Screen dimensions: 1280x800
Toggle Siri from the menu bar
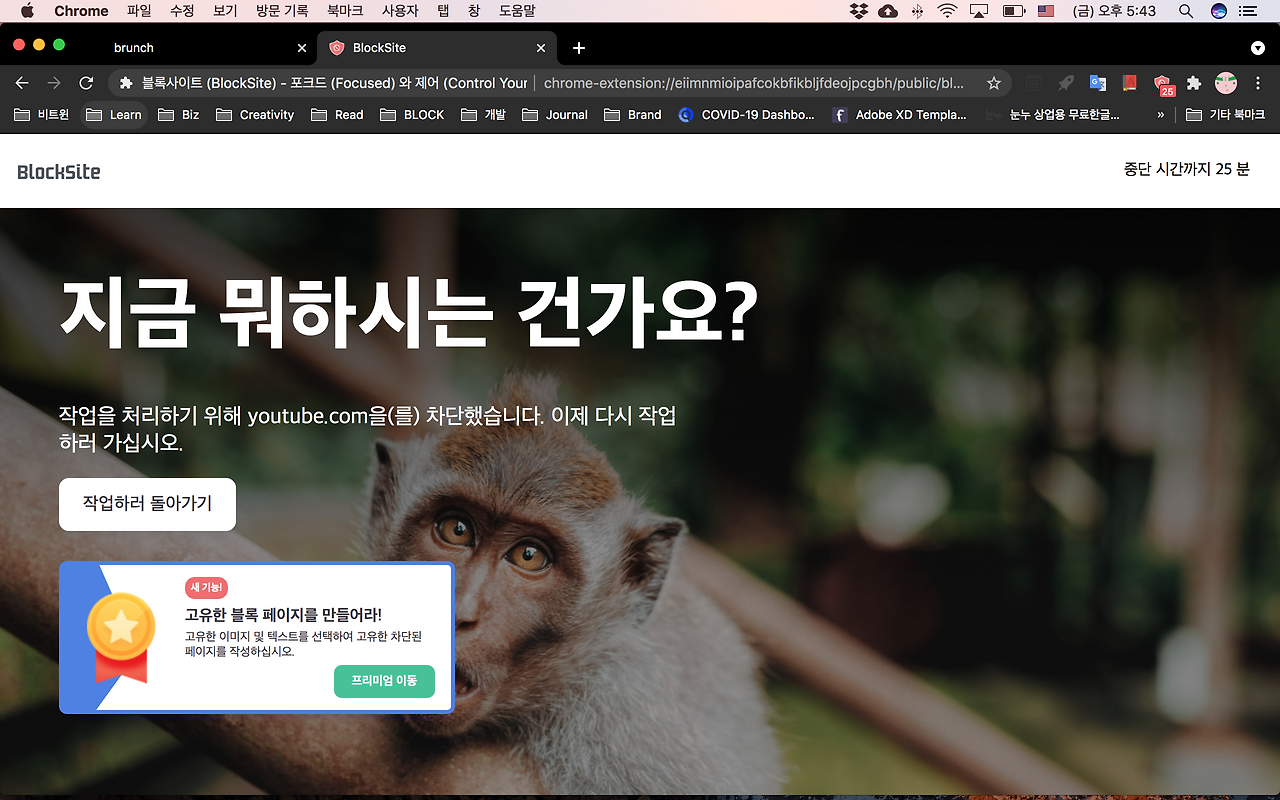tap(1218, 11)
